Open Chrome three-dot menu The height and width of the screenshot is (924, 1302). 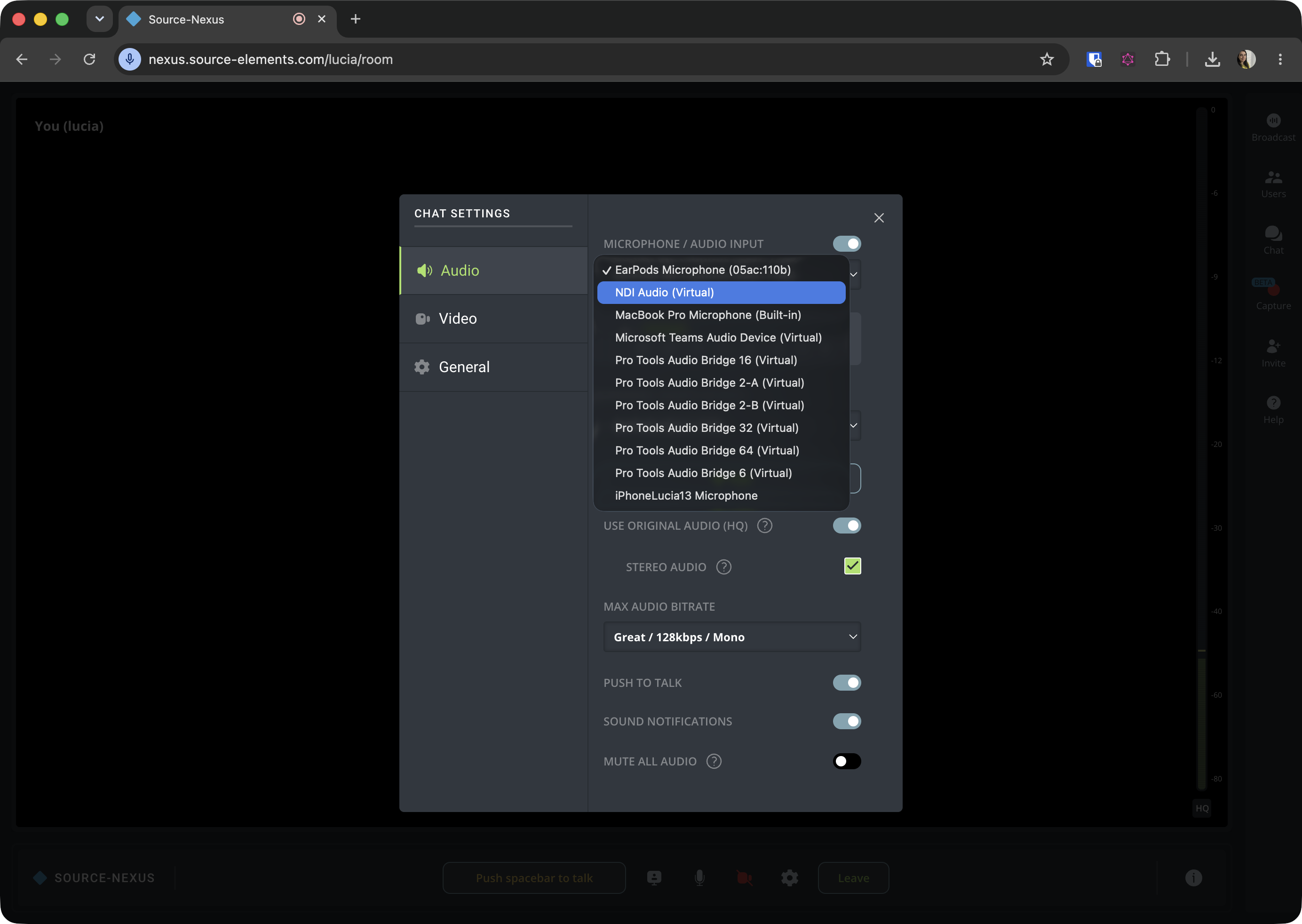click(1280, 59)
